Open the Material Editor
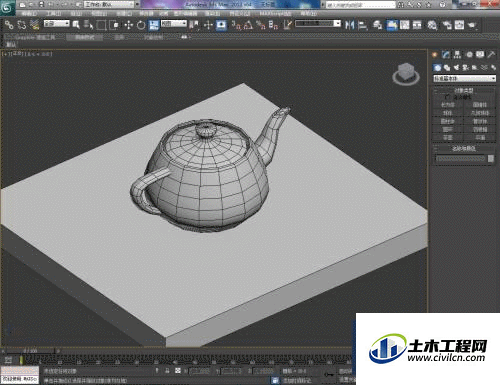The width and height of the screenshot is (500, 385). (432, 25)
